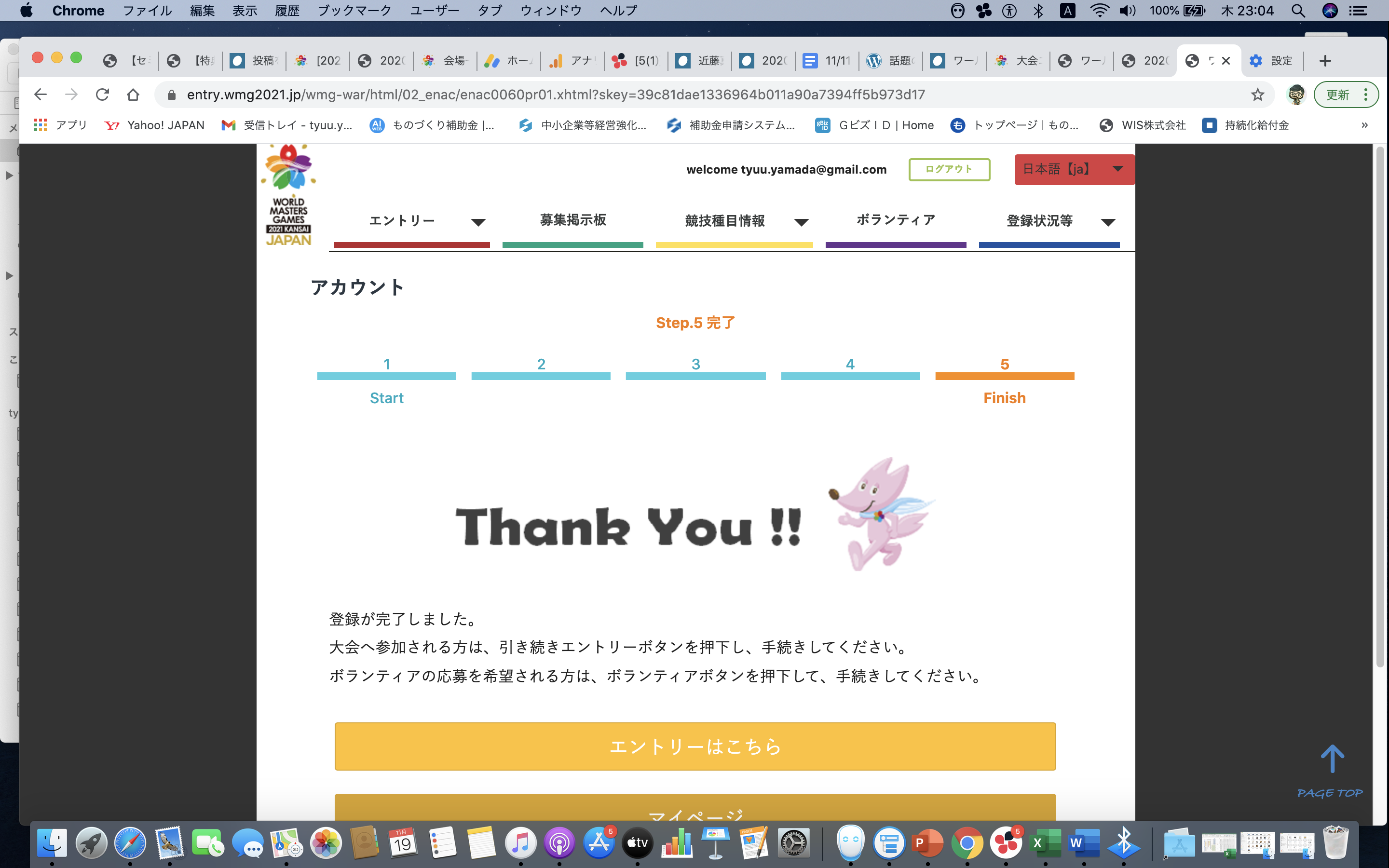Click the ログアウト button
Screen dimensions: 1389x868
949,169
